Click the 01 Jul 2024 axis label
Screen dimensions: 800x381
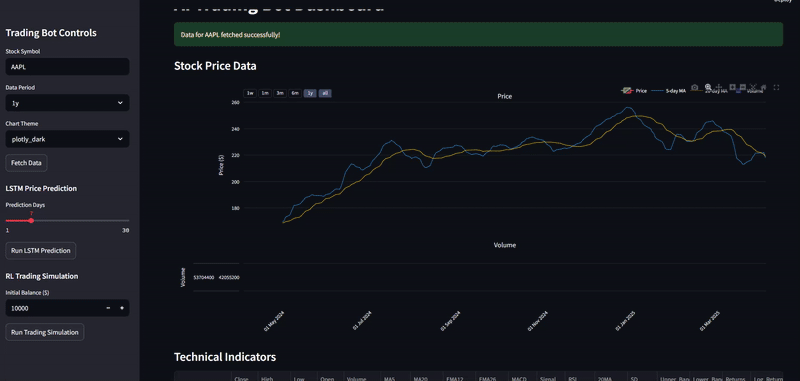point(362,321)
